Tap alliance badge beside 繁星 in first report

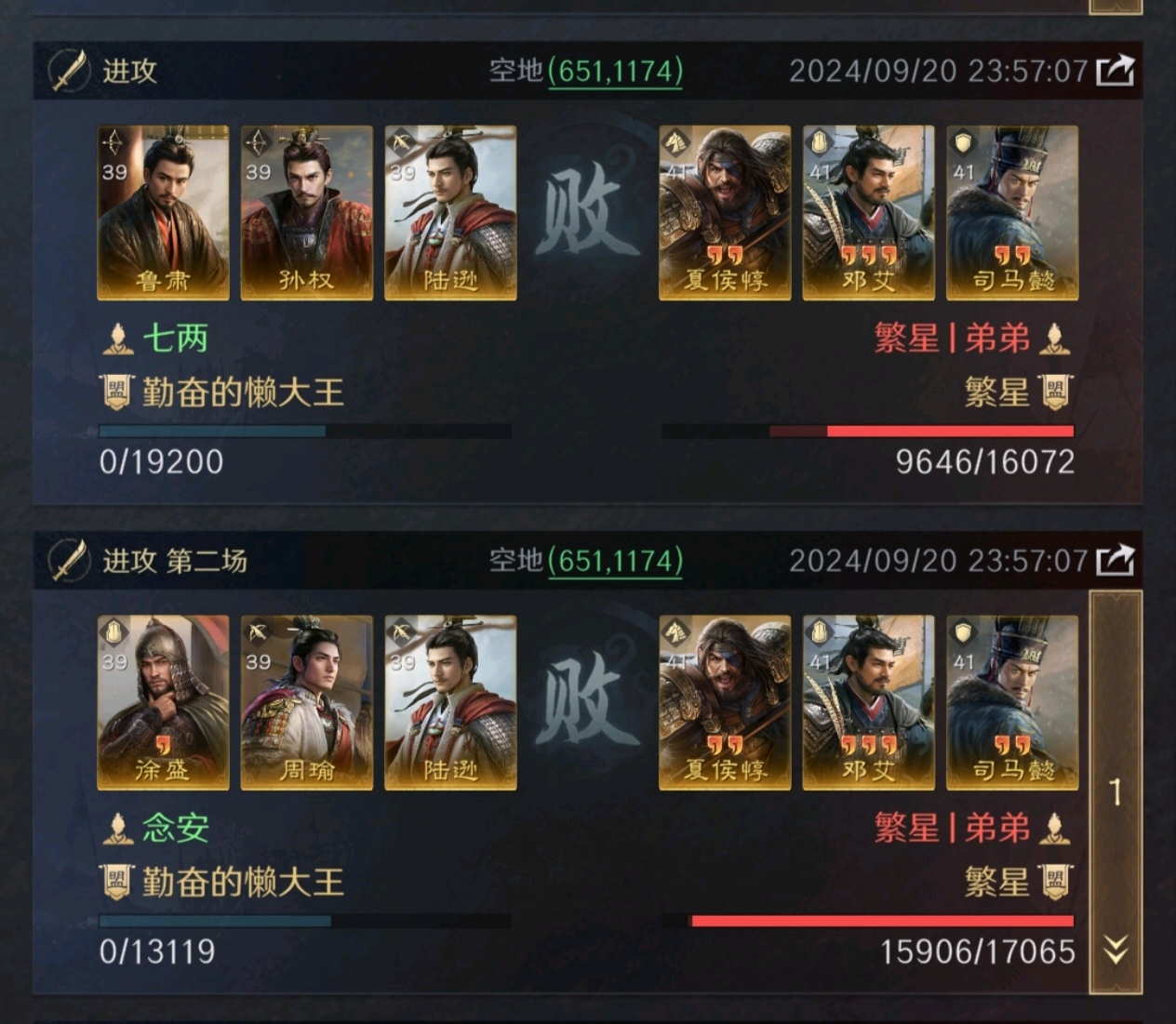pos(1055,392)
